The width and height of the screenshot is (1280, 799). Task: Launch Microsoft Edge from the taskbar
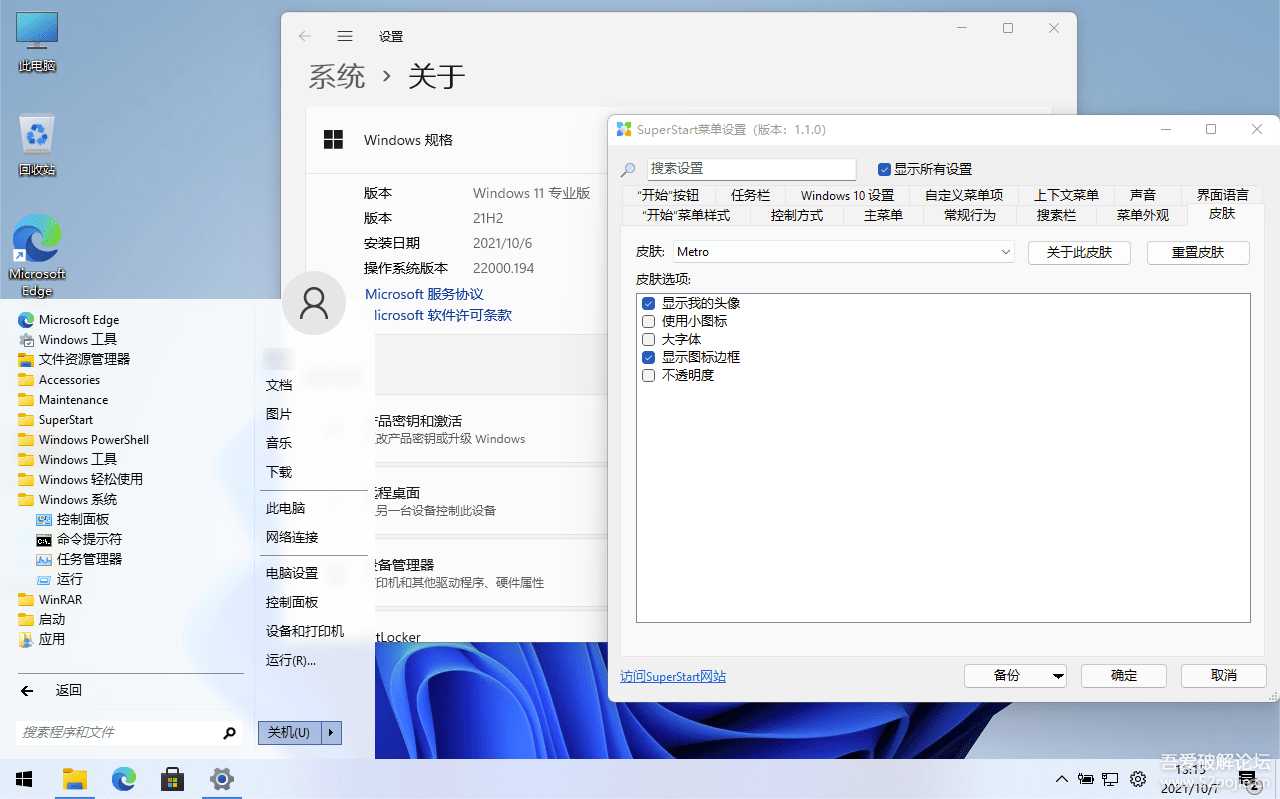click(x=123, y=779)
